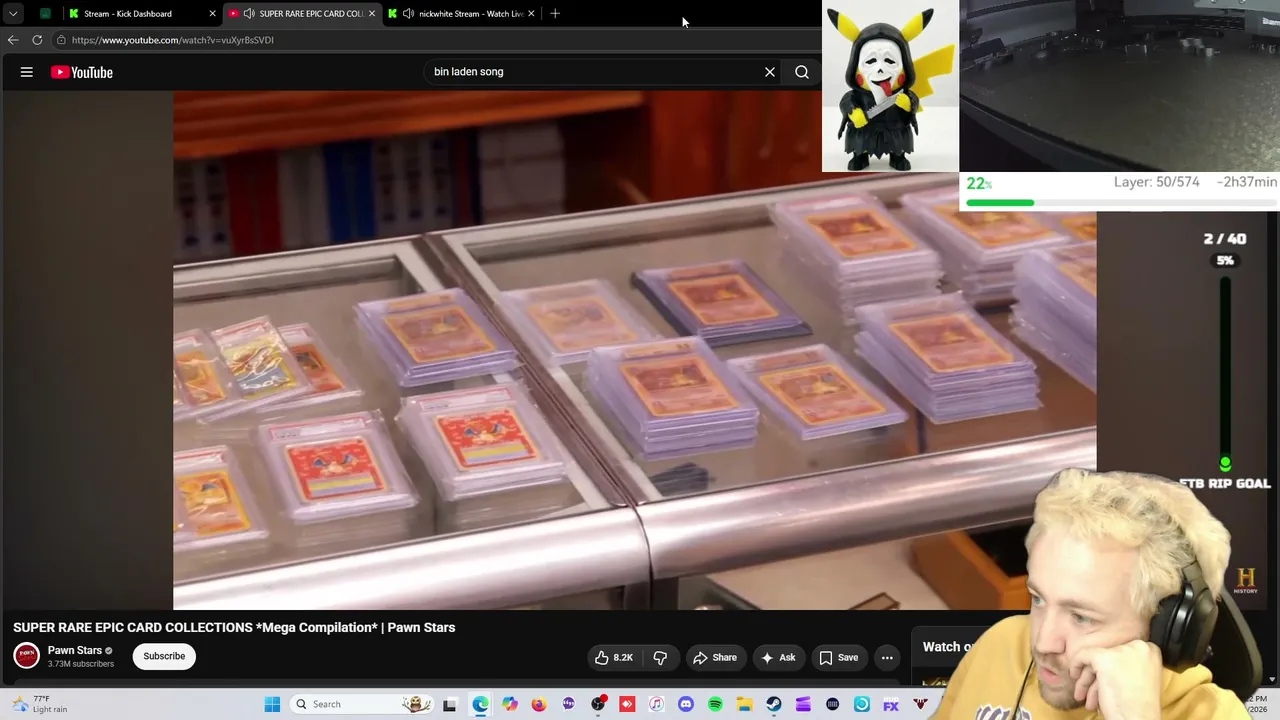Click the Layer: 50/574 status text
The image size is (1280, 720).
[1157, 182]
